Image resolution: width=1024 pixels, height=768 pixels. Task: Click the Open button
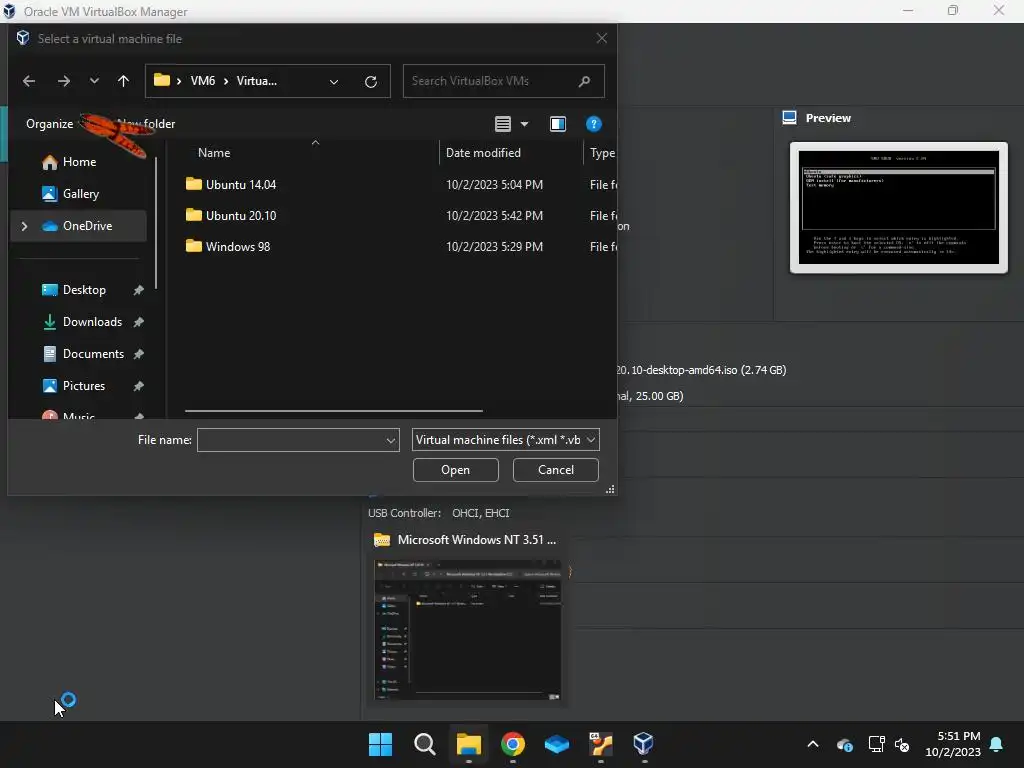456,470
